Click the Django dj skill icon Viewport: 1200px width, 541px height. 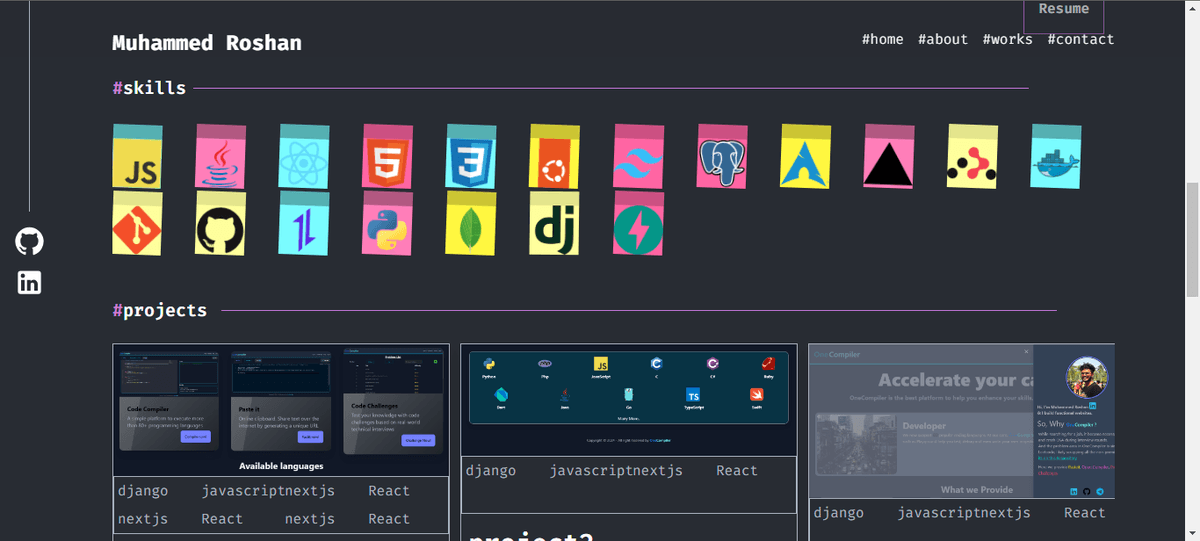click(554, 223)
